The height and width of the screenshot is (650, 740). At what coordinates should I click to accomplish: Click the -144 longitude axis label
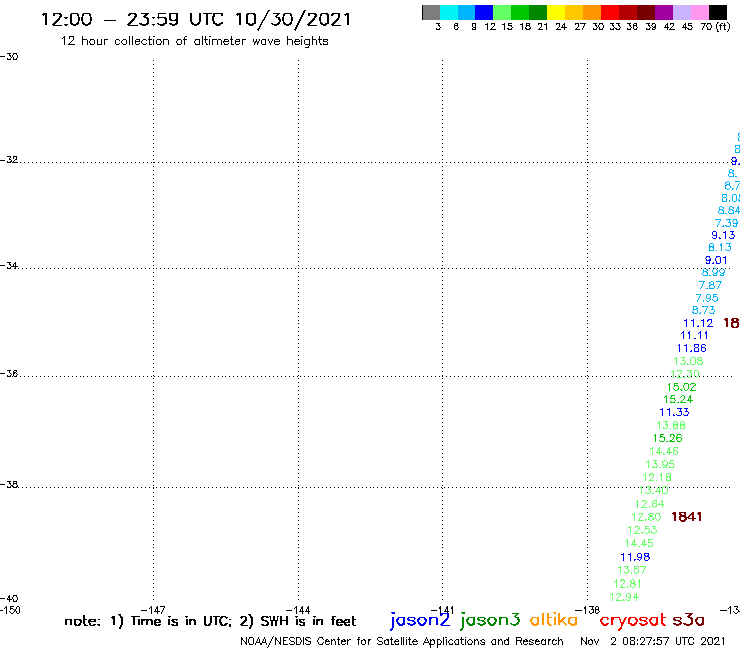click(298, 610)
